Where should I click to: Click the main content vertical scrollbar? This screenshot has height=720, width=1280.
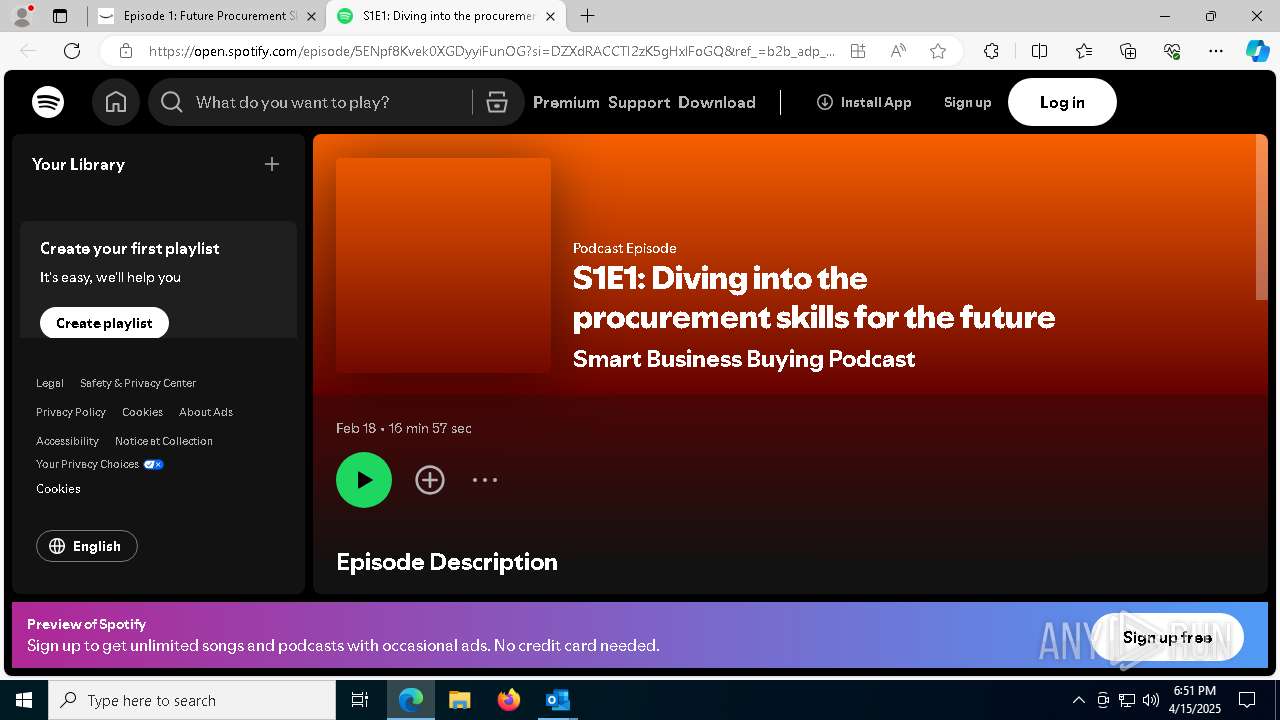(x=1262, y=217)
